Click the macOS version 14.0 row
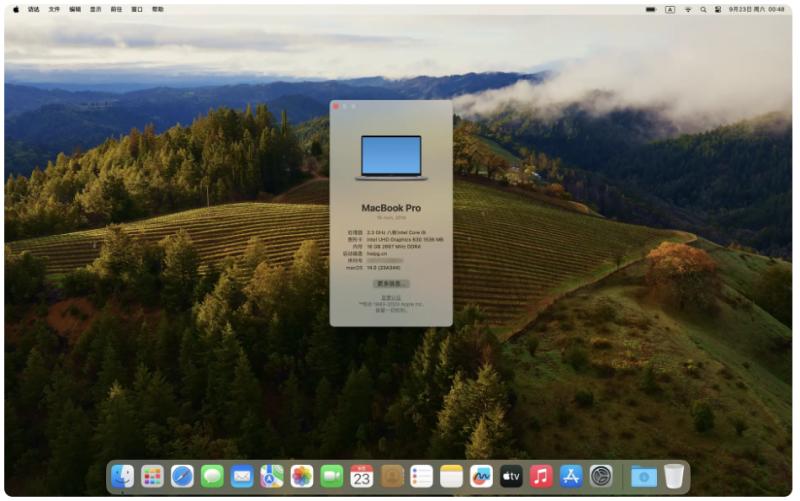This screenshot has height=501, width=800. click(x=373, y=267)
